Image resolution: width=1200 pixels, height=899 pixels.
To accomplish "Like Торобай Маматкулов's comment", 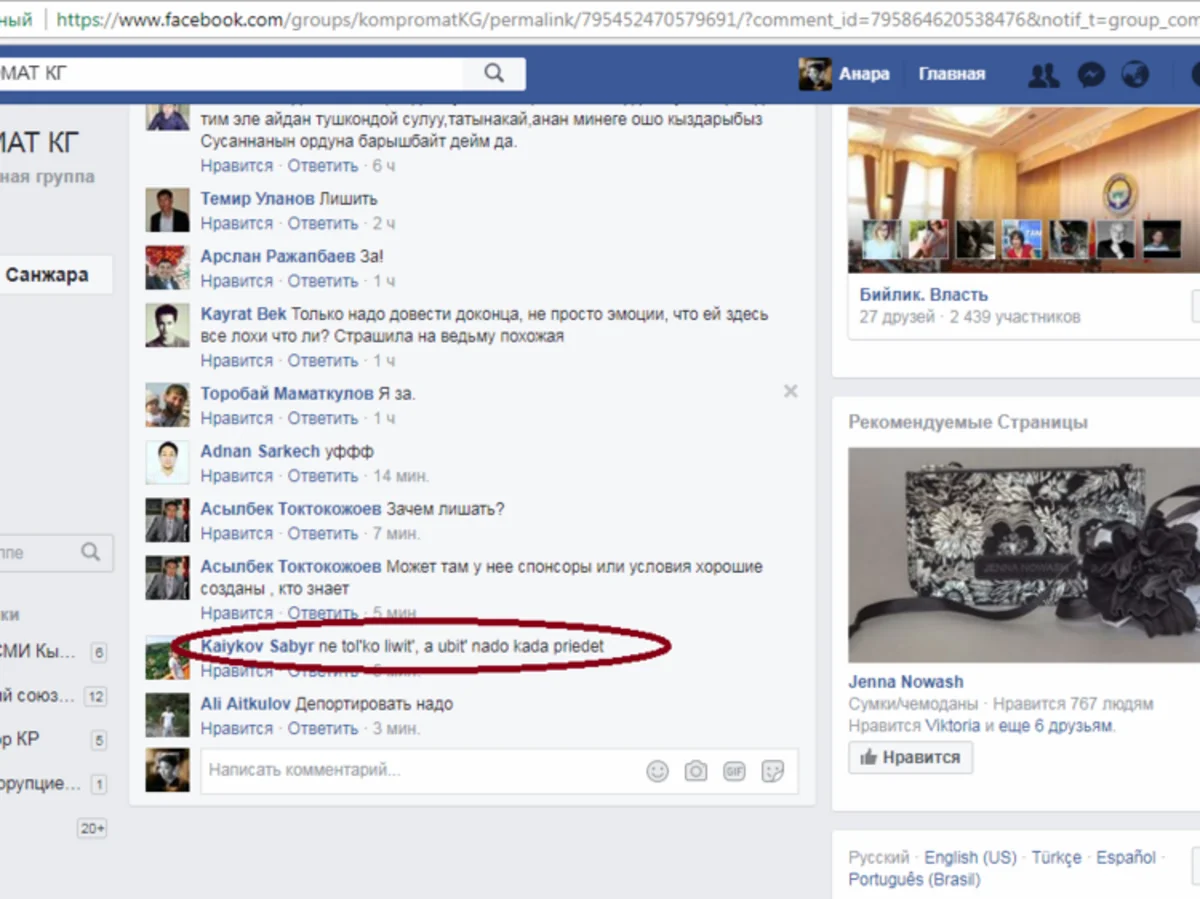I will point(237,418).
